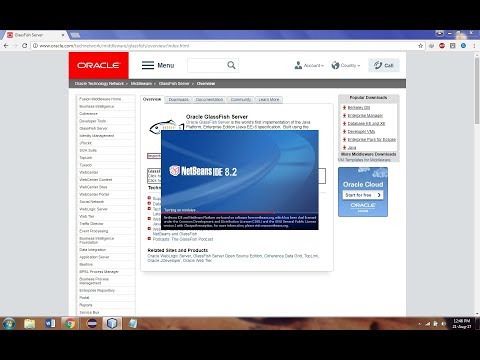Click the Call phone button
The width and height of the screenshot is (480, 360).
pyautogui.click(x=384, y=65)
